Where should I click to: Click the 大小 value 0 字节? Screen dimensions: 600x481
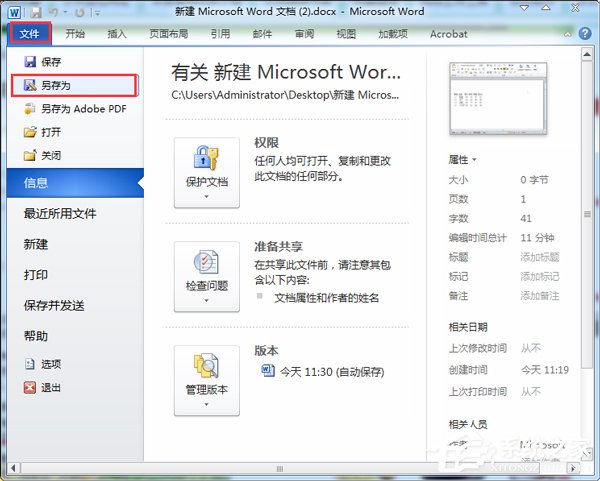coord(534,179)
